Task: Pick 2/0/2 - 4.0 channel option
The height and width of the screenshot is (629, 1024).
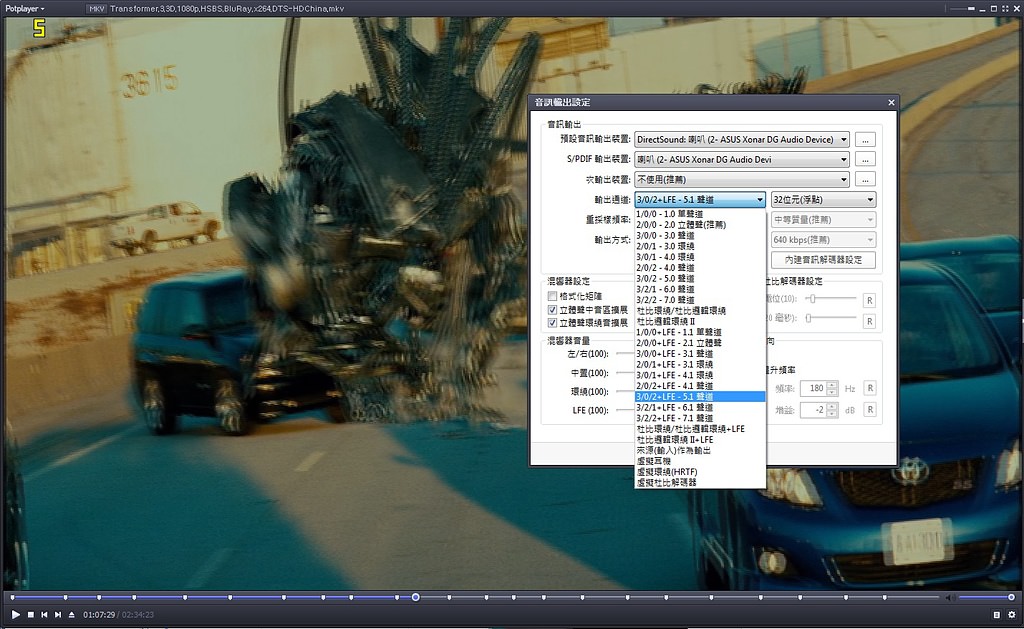Action: point(699,268)
